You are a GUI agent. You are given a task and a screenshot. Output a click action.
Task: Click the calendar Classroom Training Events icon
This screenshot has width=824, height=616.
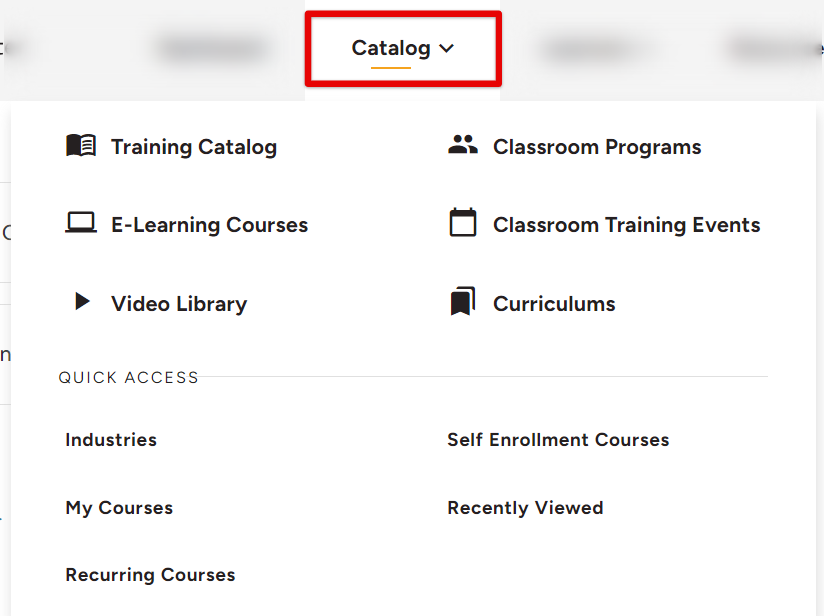(463, 223)
